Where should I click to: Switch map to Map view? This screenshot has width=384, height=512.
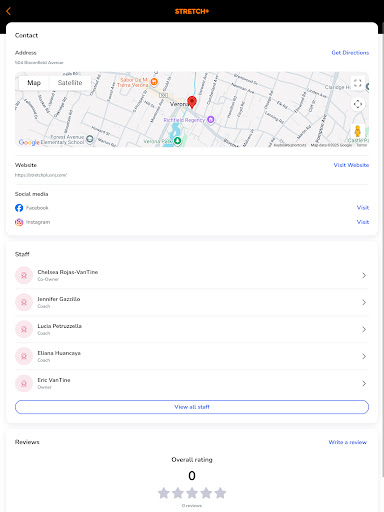coord(34,83)
